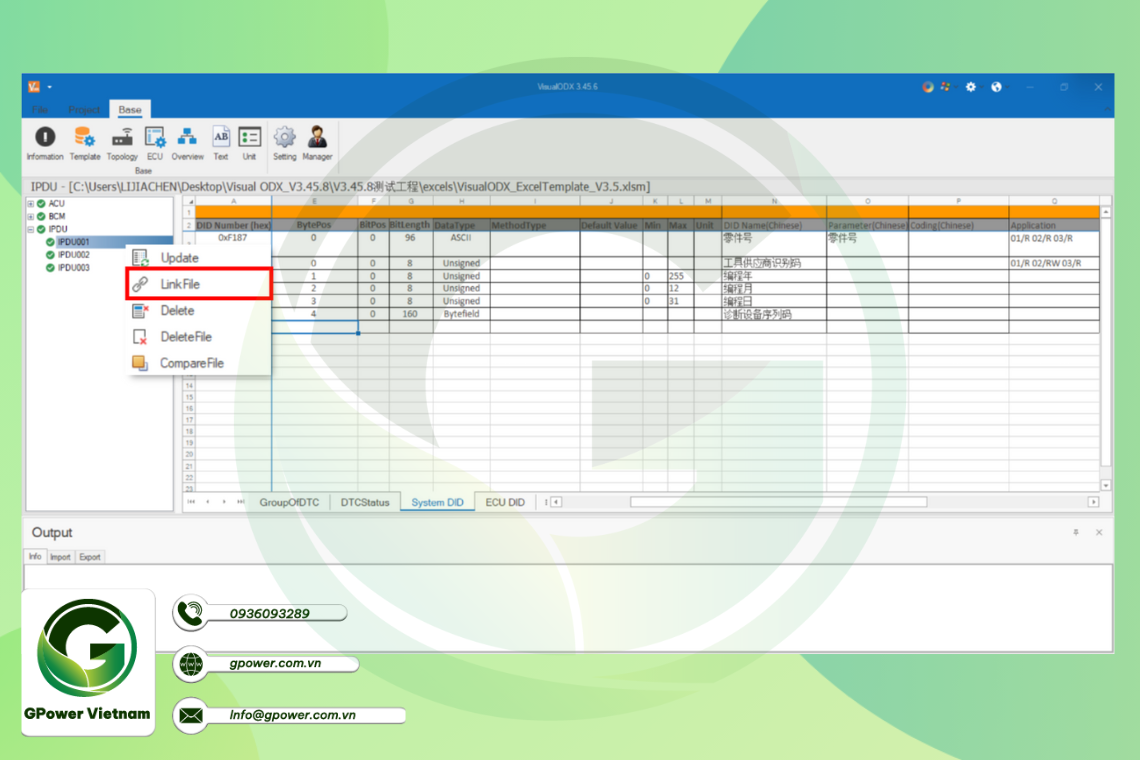1140x760 pixels.
Task: Click the vertical scrollbar up arrow
Action: point(1106,212)
